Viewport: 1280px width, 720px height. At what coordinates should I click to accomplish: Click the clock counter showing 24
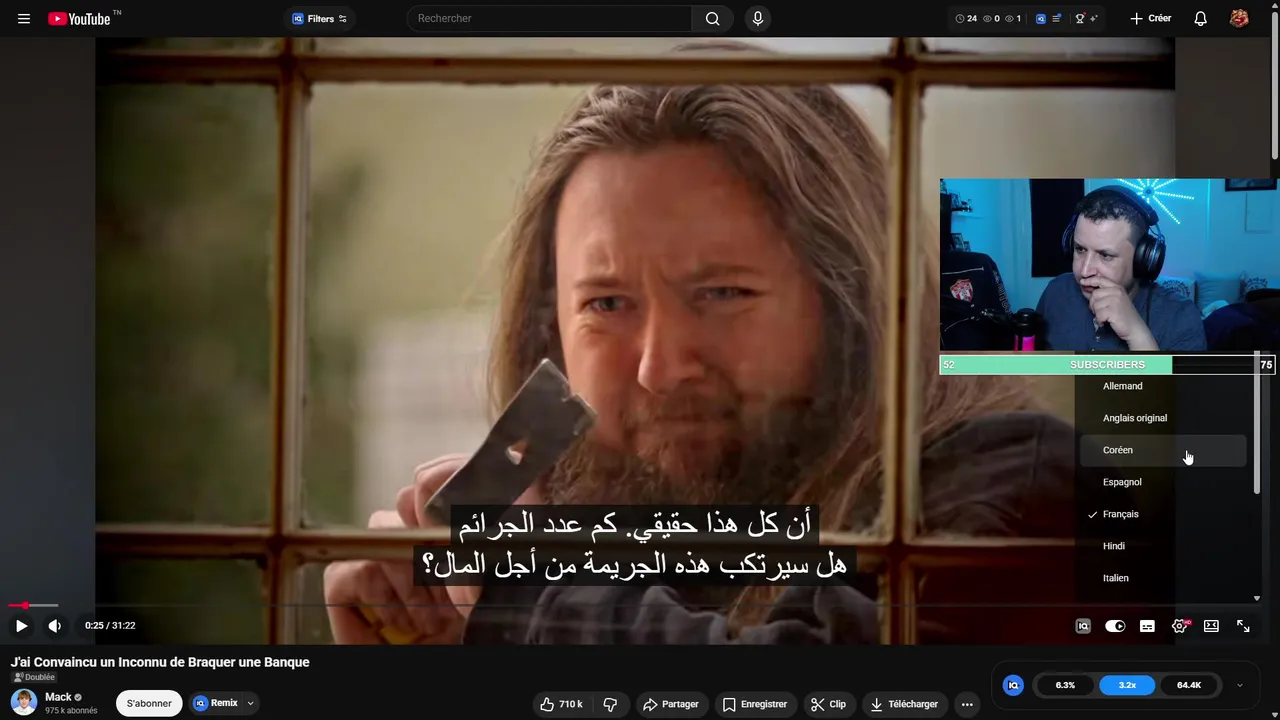click(966, 19)
